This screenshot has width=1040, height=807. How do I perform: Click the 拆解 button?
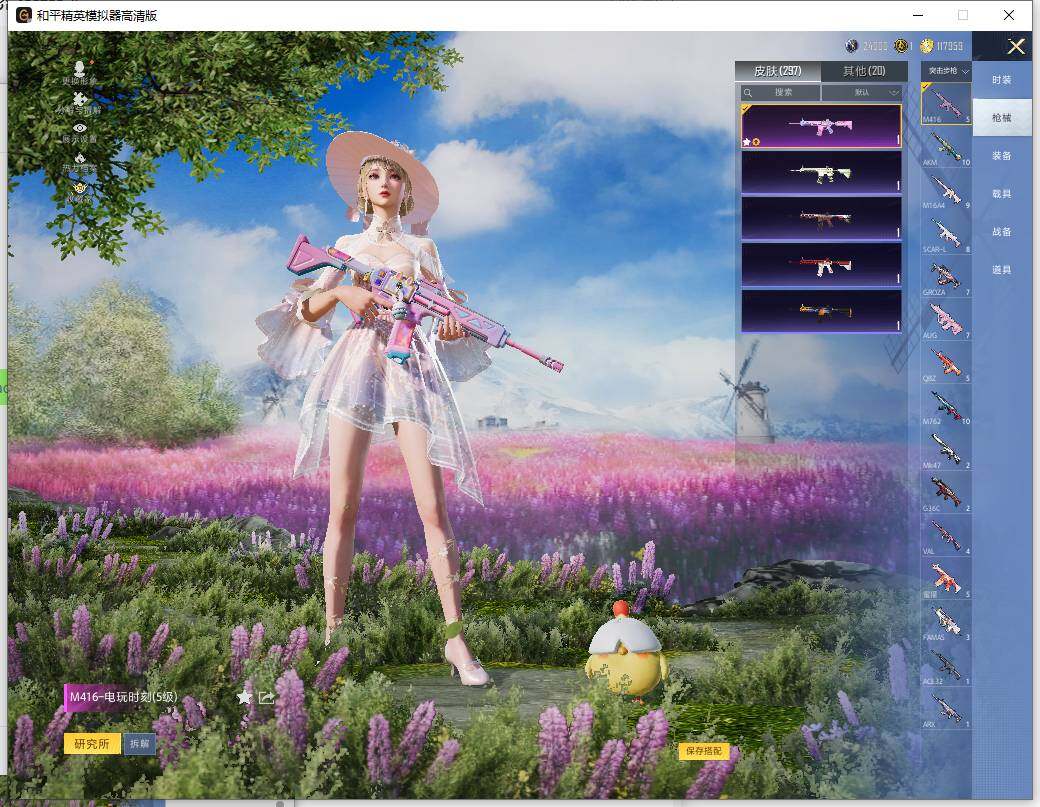coord(139,743)
